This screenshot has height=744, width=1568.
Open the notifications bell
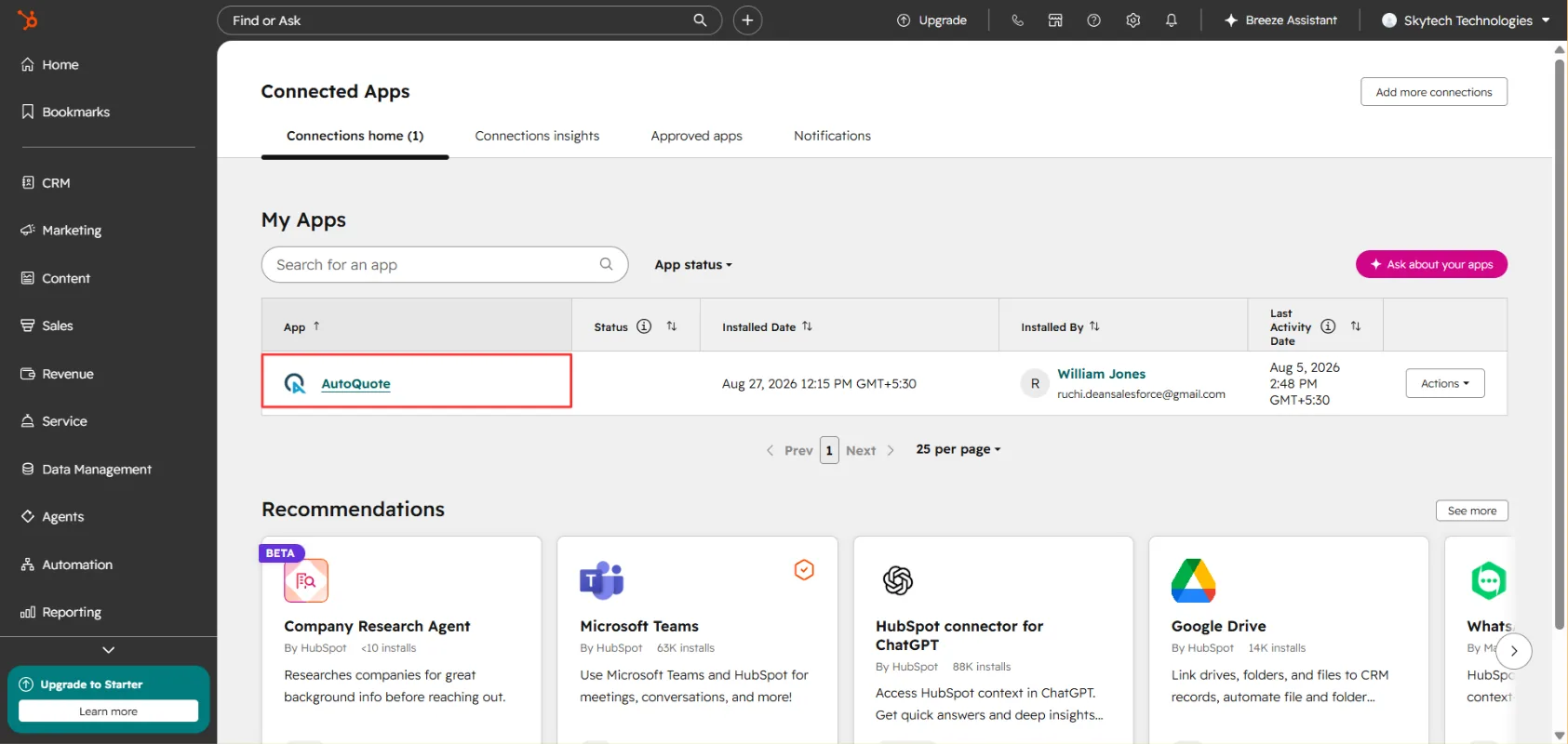1172,20
